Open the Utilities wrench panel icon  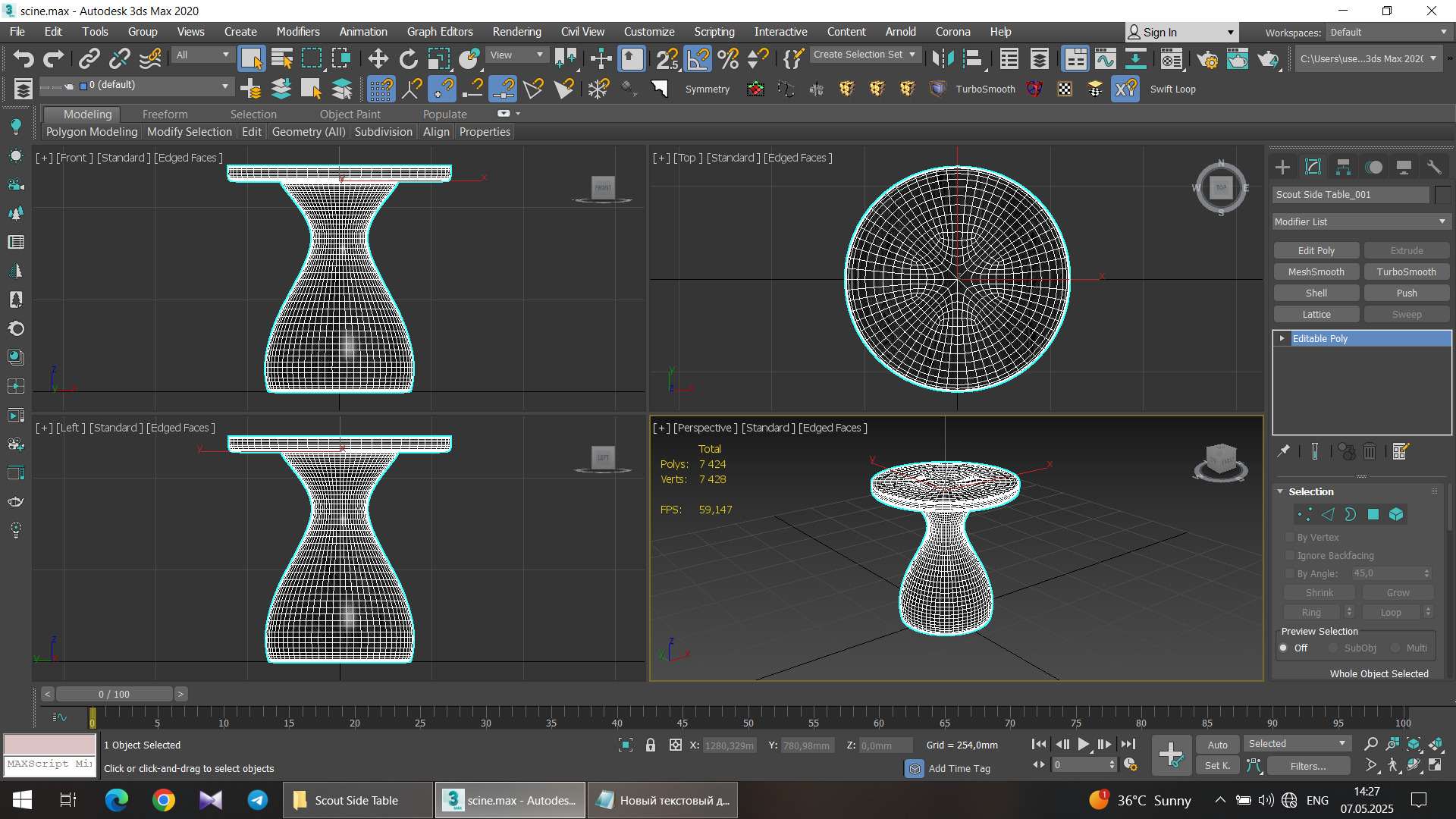click(x=1433, y=167)
